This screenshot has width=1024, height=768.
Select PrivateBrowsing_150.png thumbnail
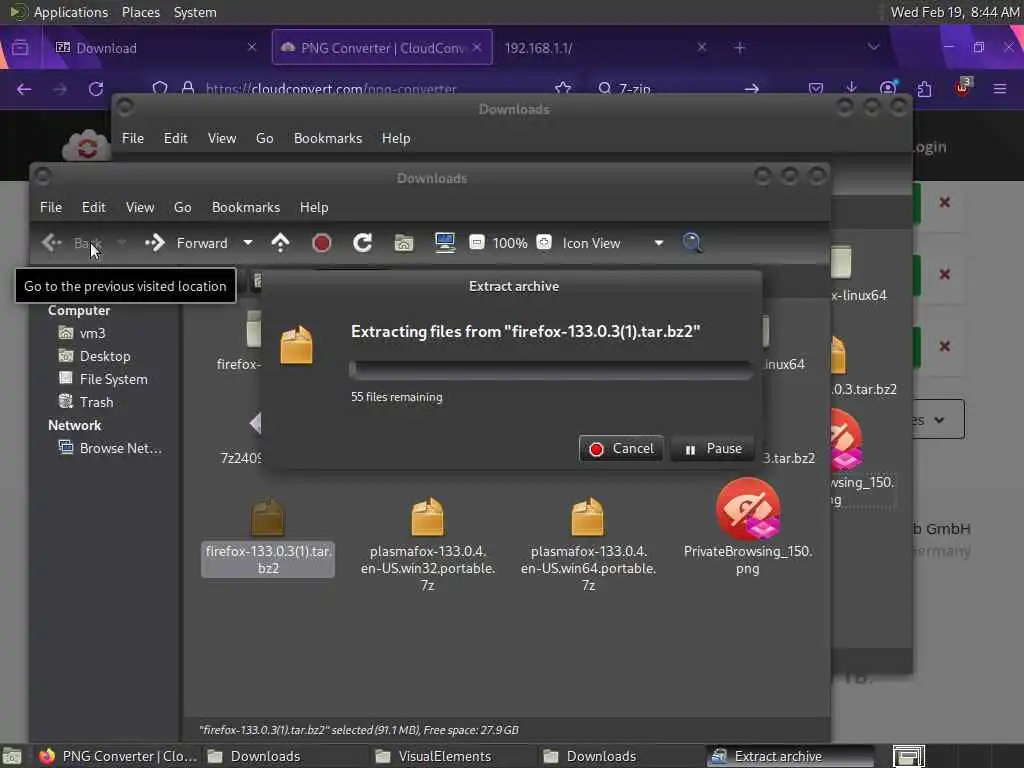748,509
